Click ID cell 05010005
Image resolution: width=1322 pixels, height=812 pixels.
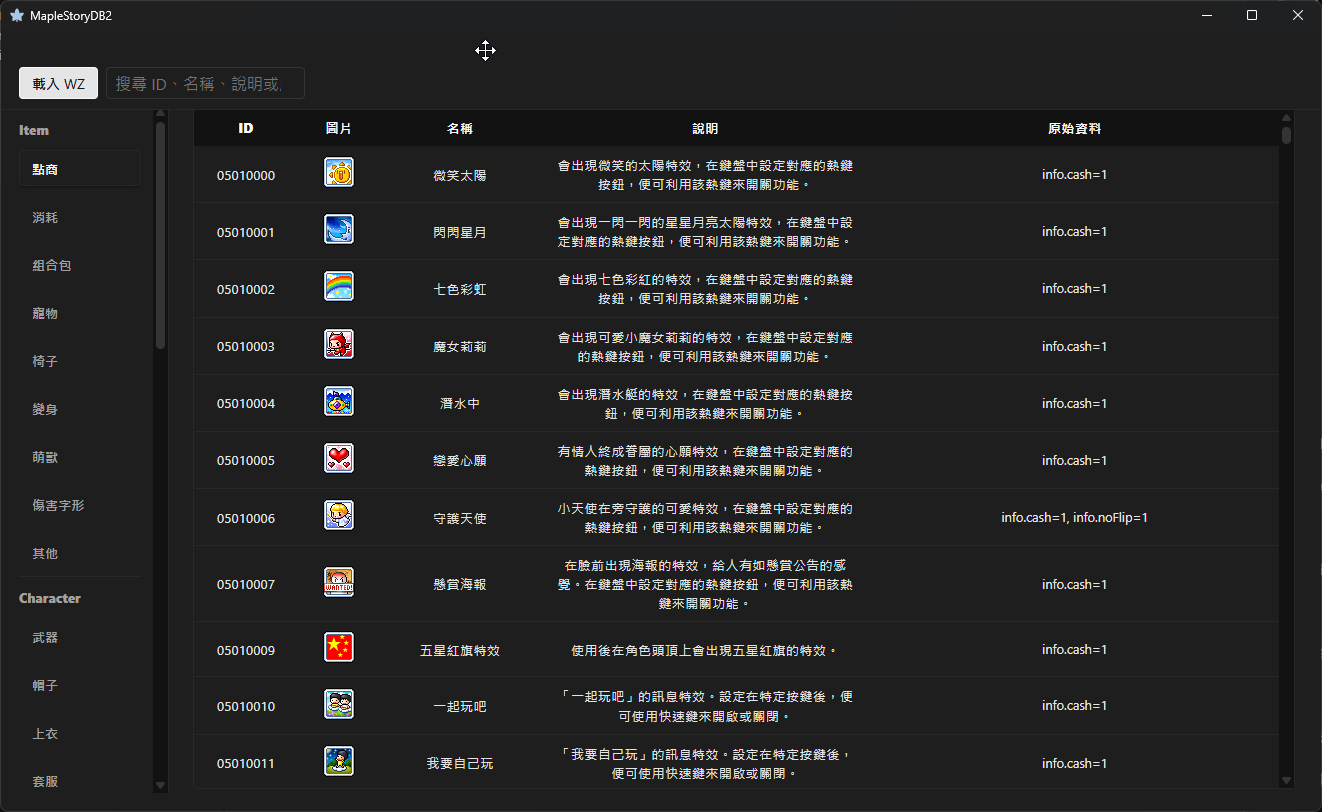tap(246, 461)
